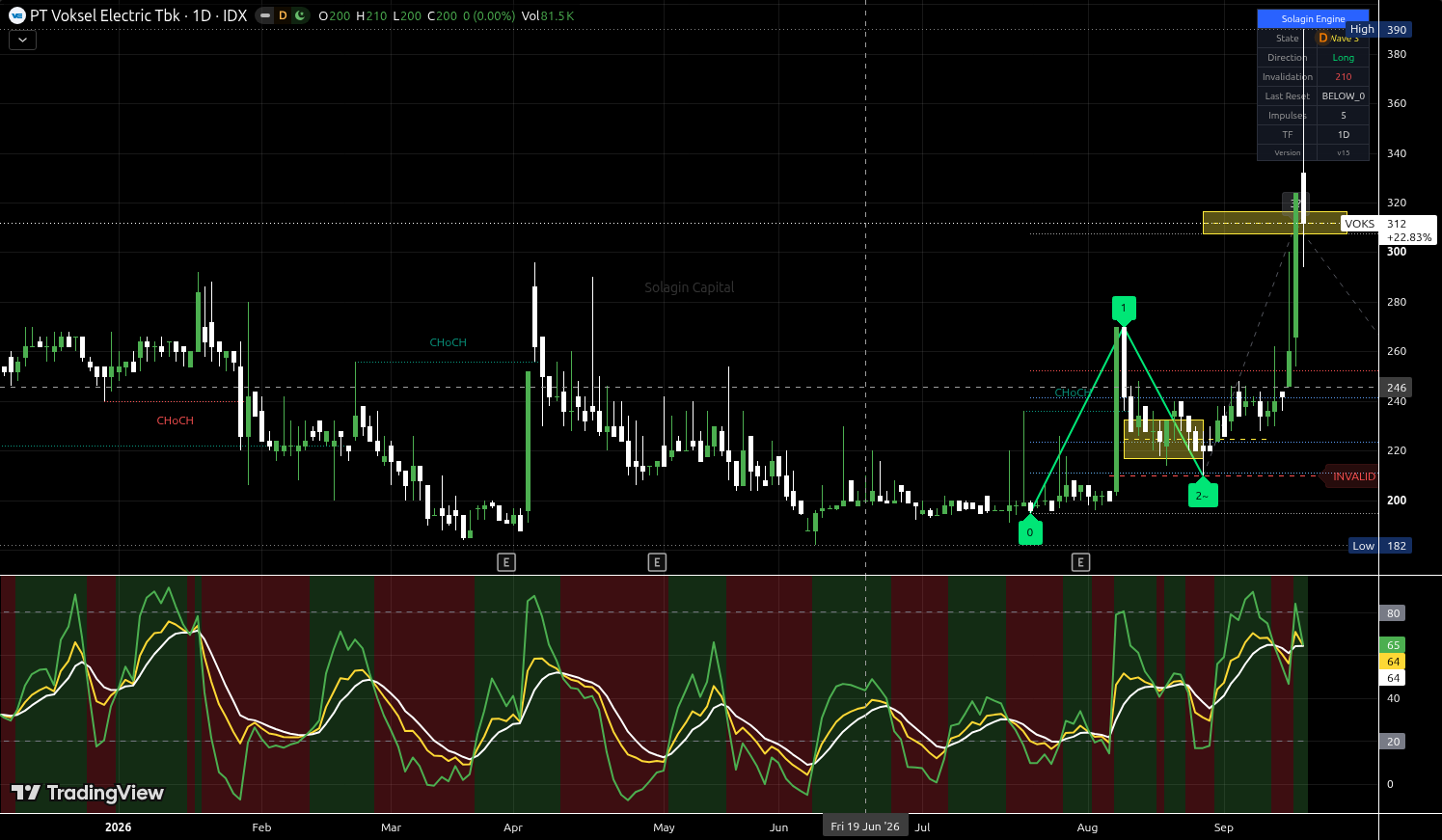This screenshot has height=840, width=1442.
Task: Click the TradingView logo
Action: [x=88, y=793]
